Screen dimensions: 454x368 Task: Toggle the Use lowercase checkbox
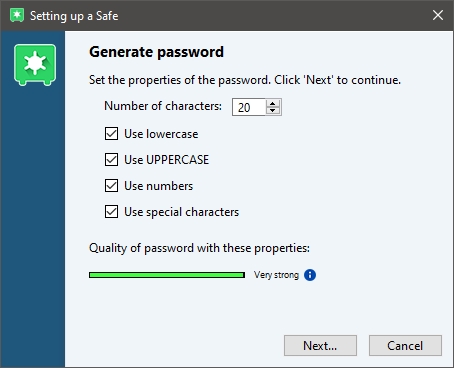tap(111, 134)
